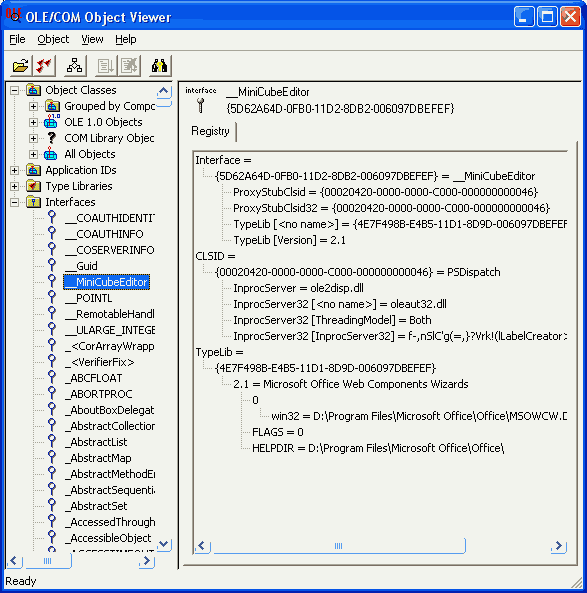Click the __Guid interface lollipop icon

(51, 265)
